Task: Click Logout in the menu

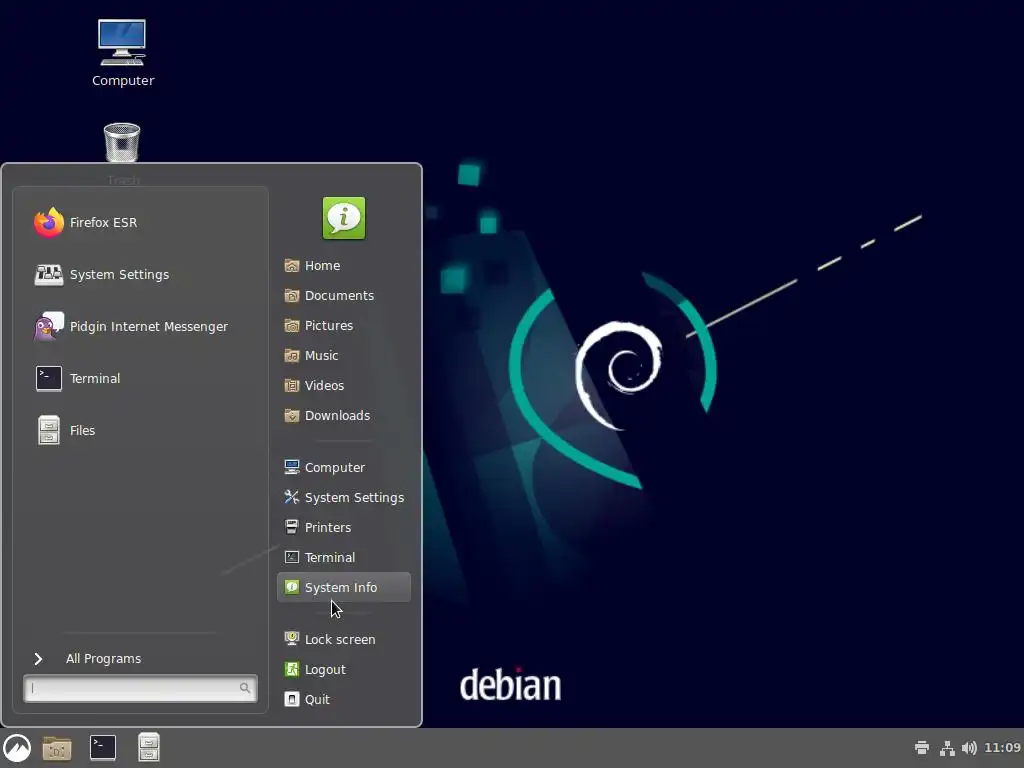Action: [344, 669]
